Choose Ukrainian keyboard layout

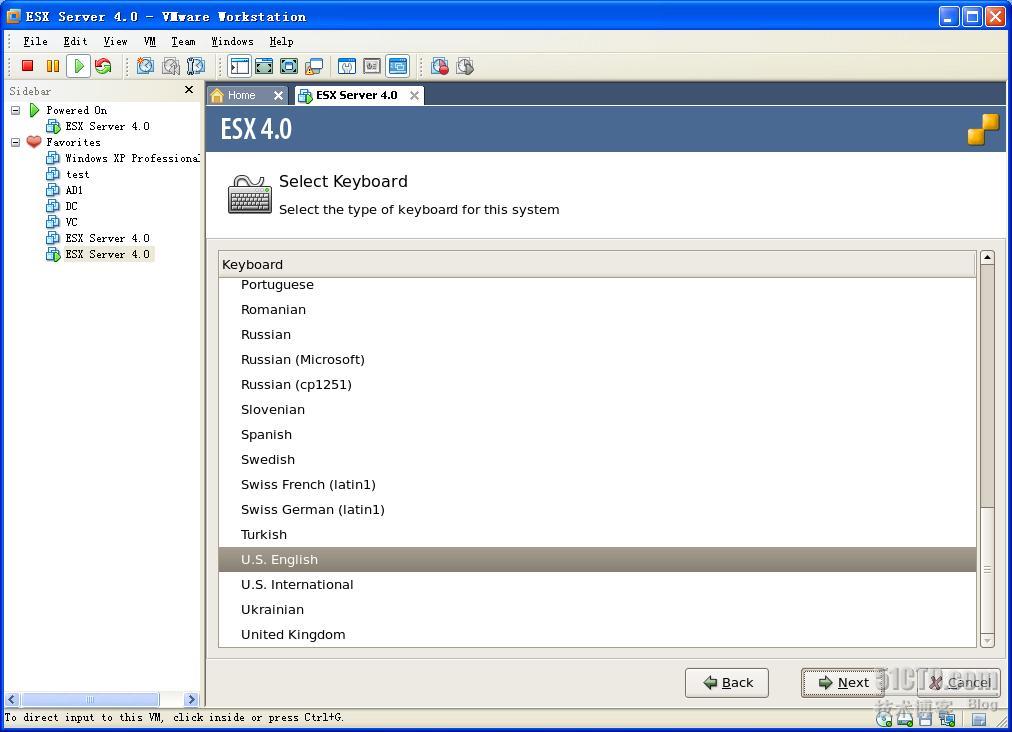coord(597,610)
